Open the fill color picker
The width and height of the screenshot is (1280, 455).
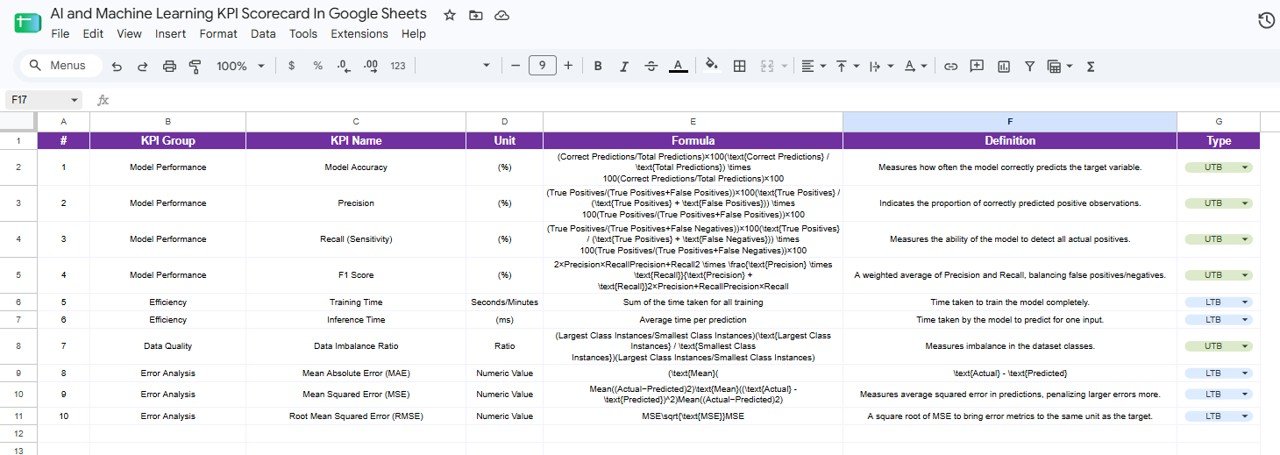[x=712, y=66]
